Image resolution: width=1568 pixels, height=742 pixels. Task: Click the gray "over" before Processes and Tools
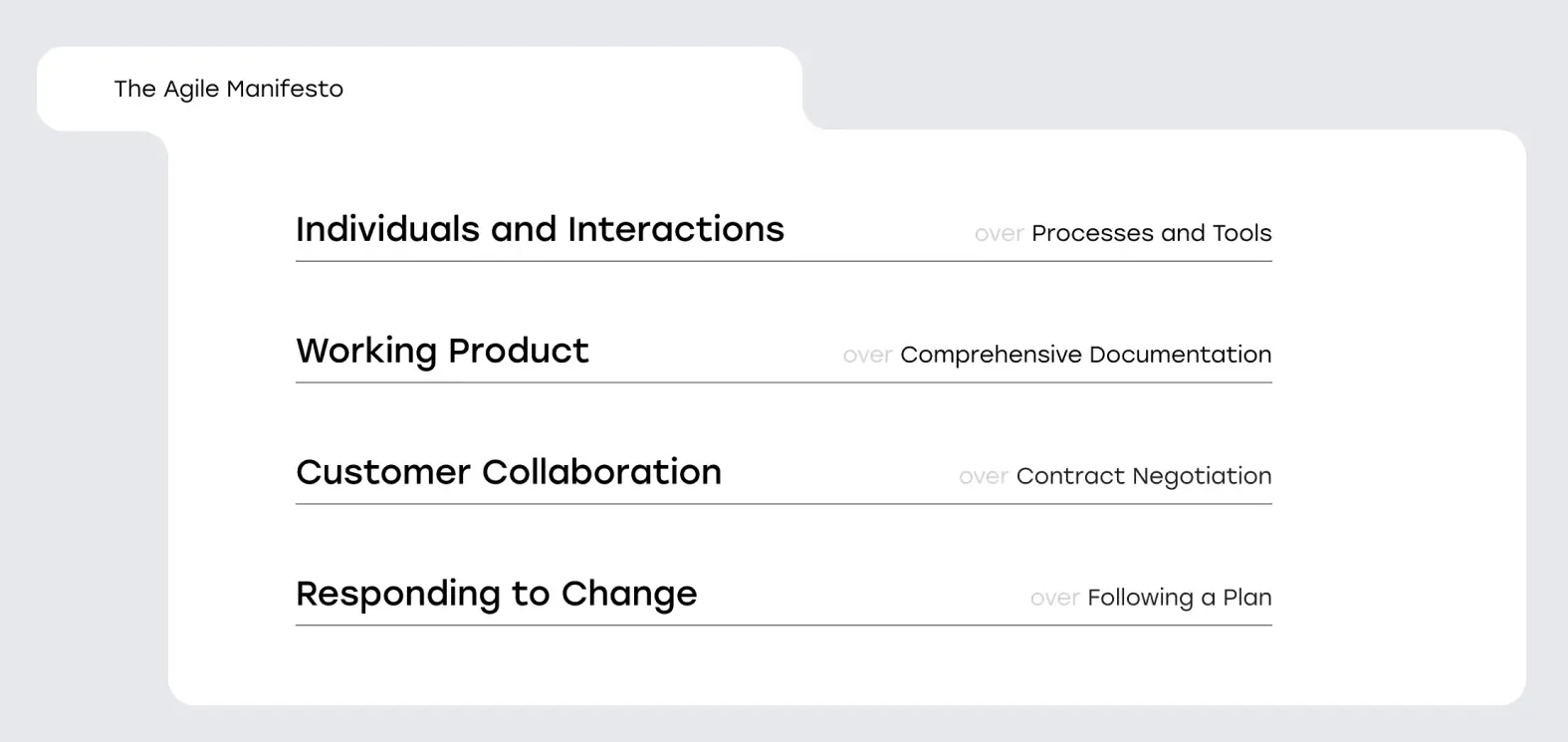(999, 234)
